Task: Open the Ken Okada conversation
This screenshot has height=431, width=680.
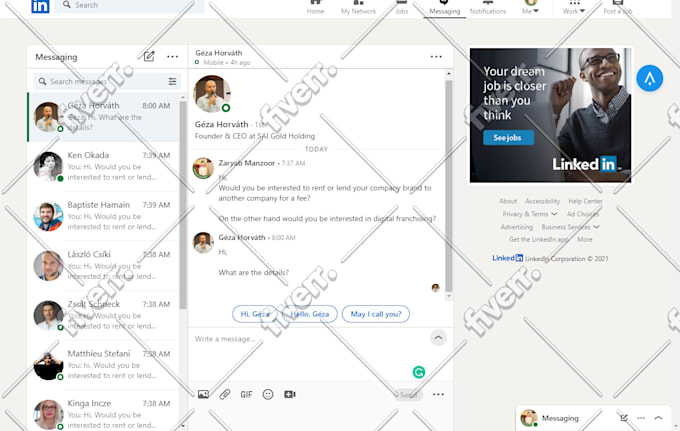Action: point(103,167)
